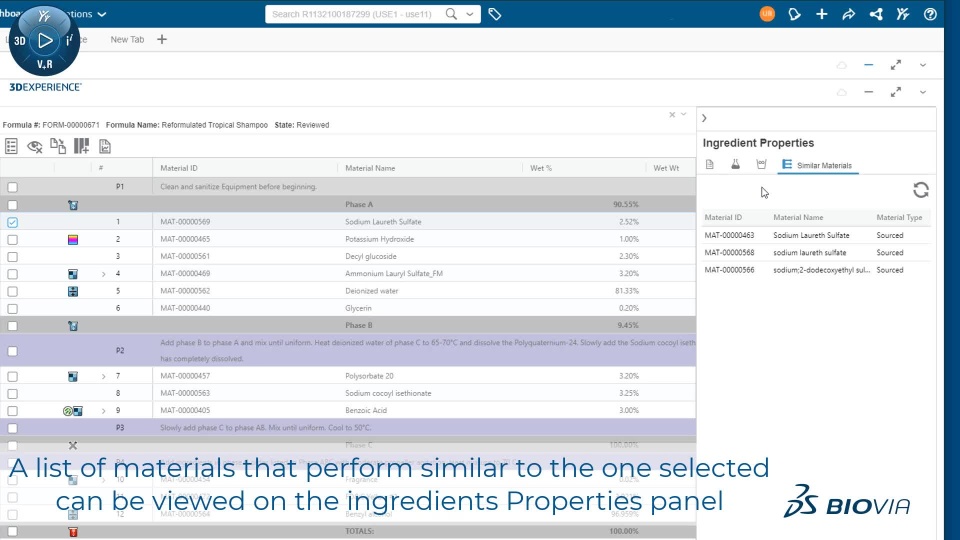Expand the upper widget to fullscreen
960x540 pixels.
tap(896, 65)
